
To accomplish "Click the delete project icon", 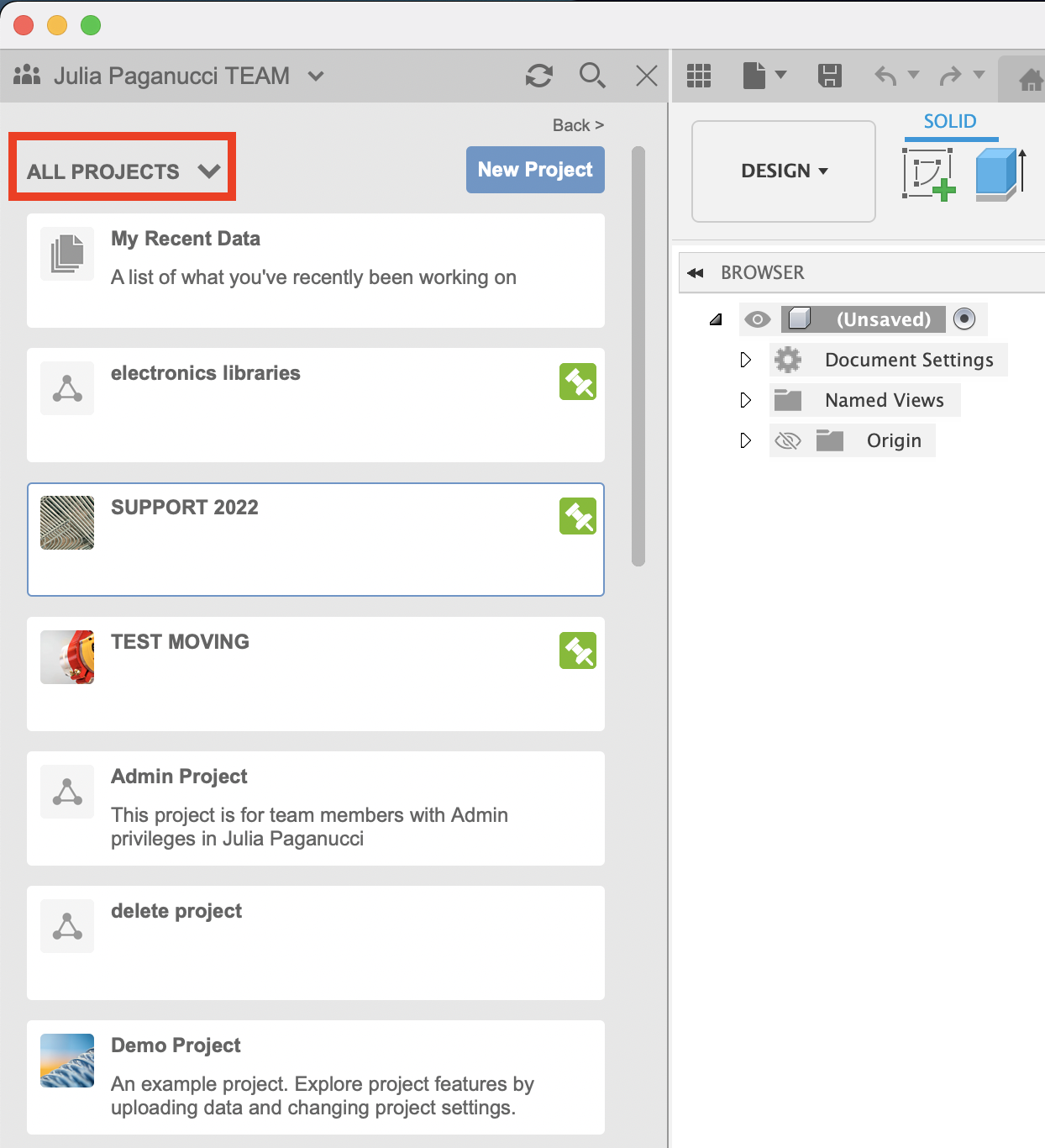I will pyautogui.click(x=67, y=926).
